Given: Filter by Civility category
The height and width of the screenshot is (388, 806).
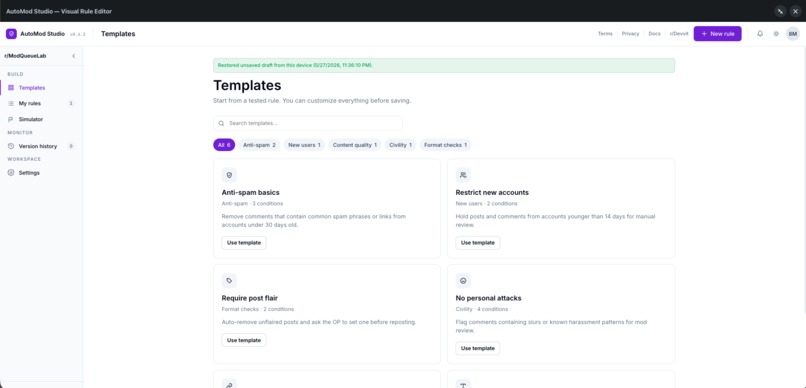Looking at the screenshot, I should pyautogui.click(x=400, y=145).
